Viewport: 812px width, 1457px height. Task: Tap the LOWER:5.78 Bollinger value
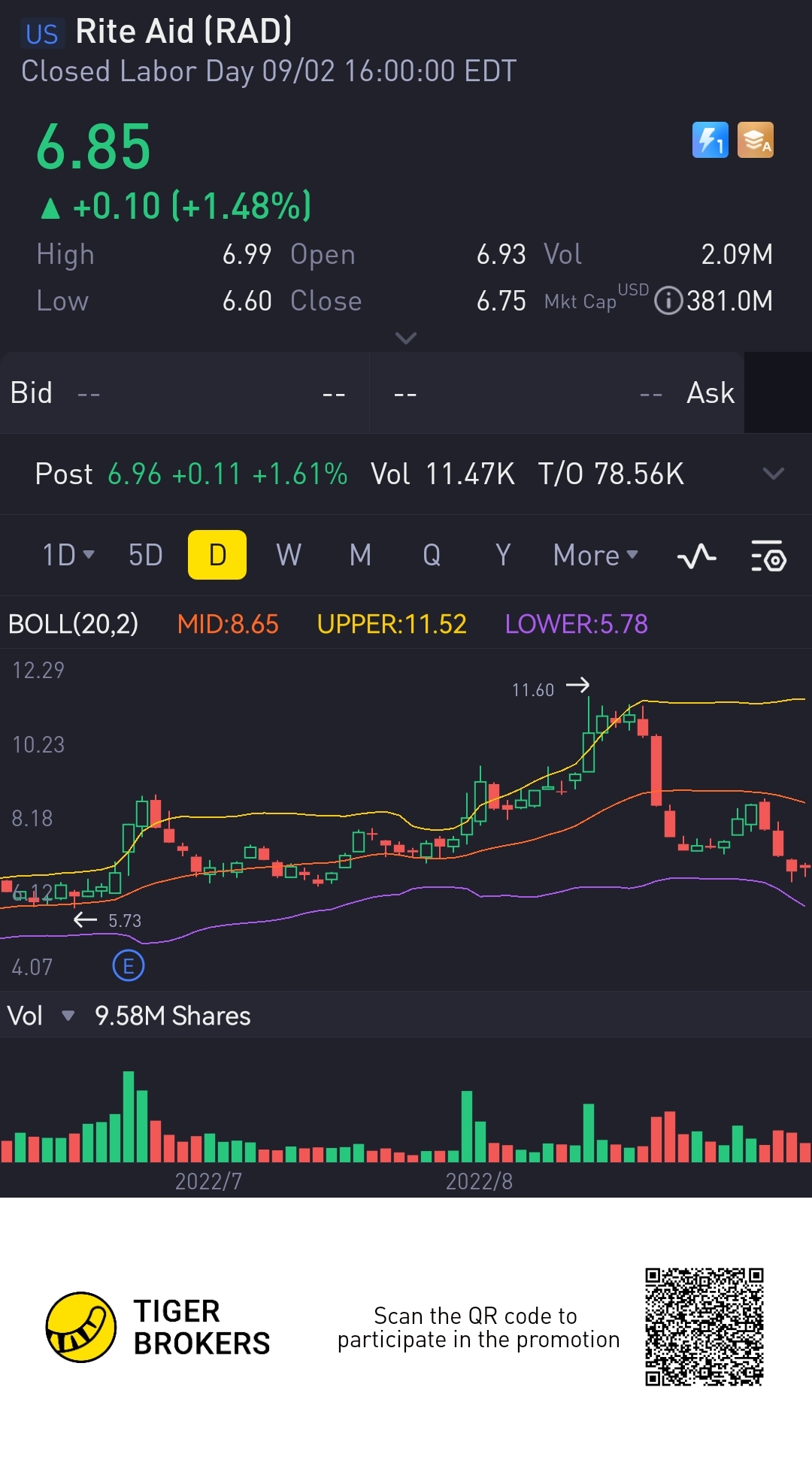pyautogui.click(x=576, y=624)
